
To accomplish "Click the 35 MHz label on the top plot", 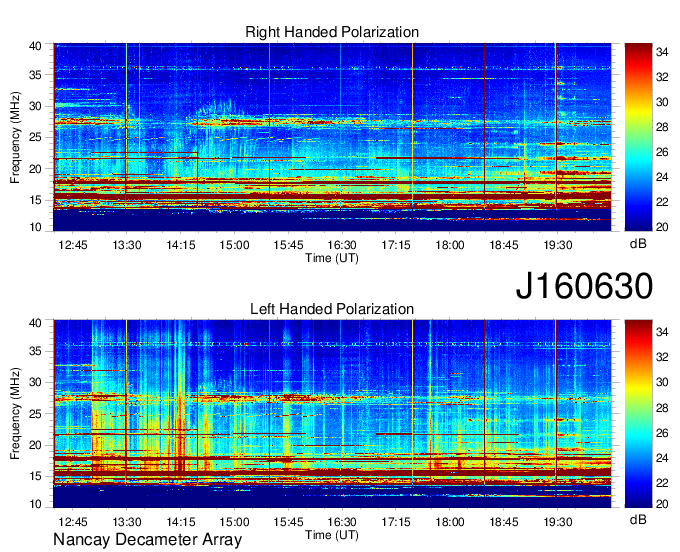I will point(36,75).
